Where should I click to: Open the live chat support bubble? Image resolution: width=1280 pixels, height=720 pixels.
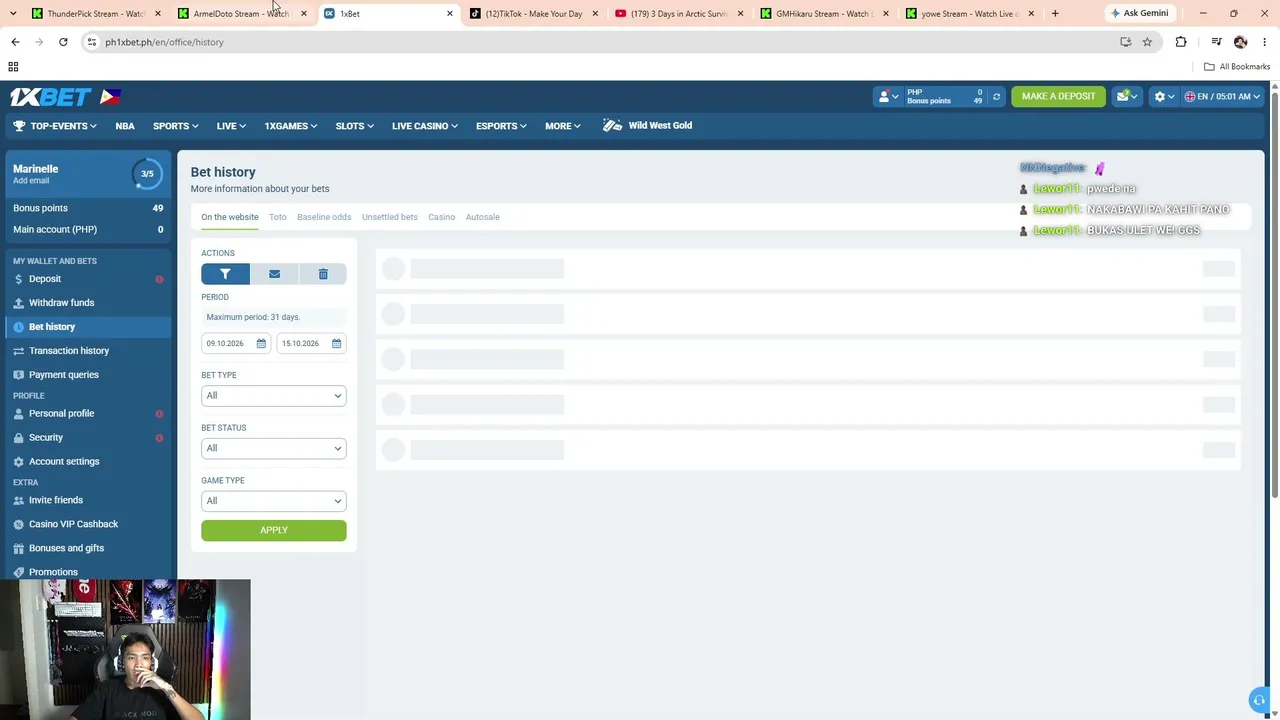(x=1259, y=700)
